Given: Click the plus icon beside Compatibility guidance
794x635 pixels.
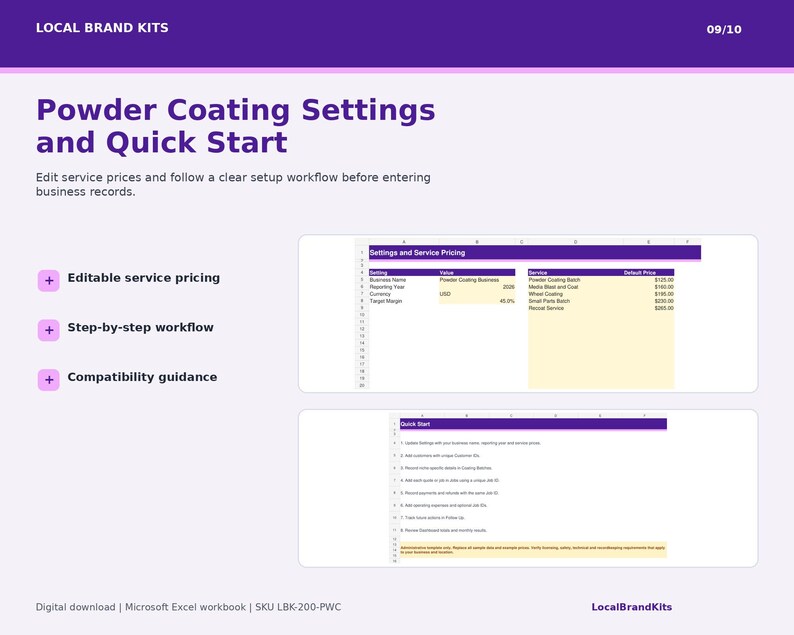Looking at the screenshot, I should click(49, 380).
